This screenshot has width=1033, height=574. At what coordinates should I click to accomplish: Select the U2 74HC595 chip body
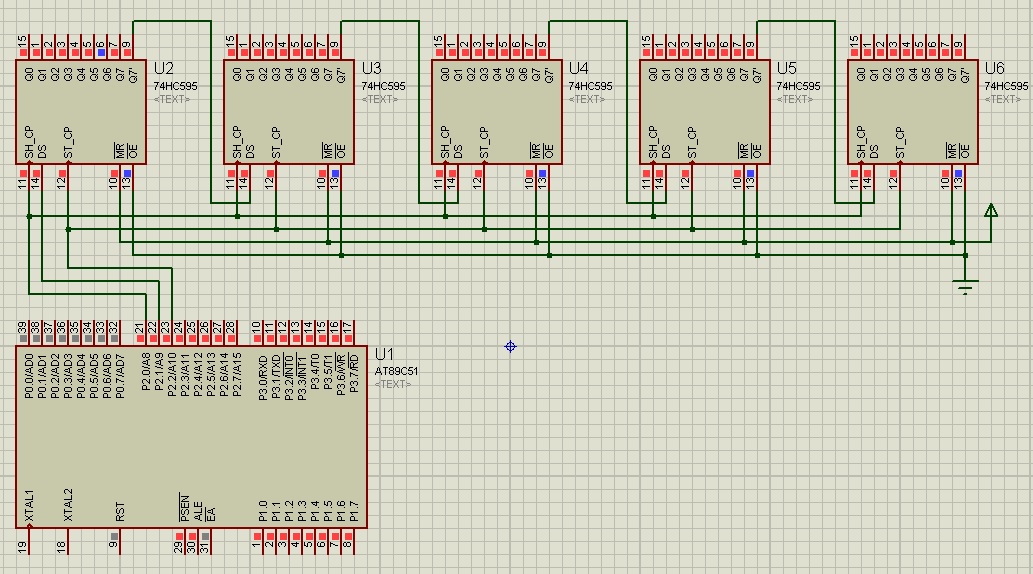[x=81, y=112]
